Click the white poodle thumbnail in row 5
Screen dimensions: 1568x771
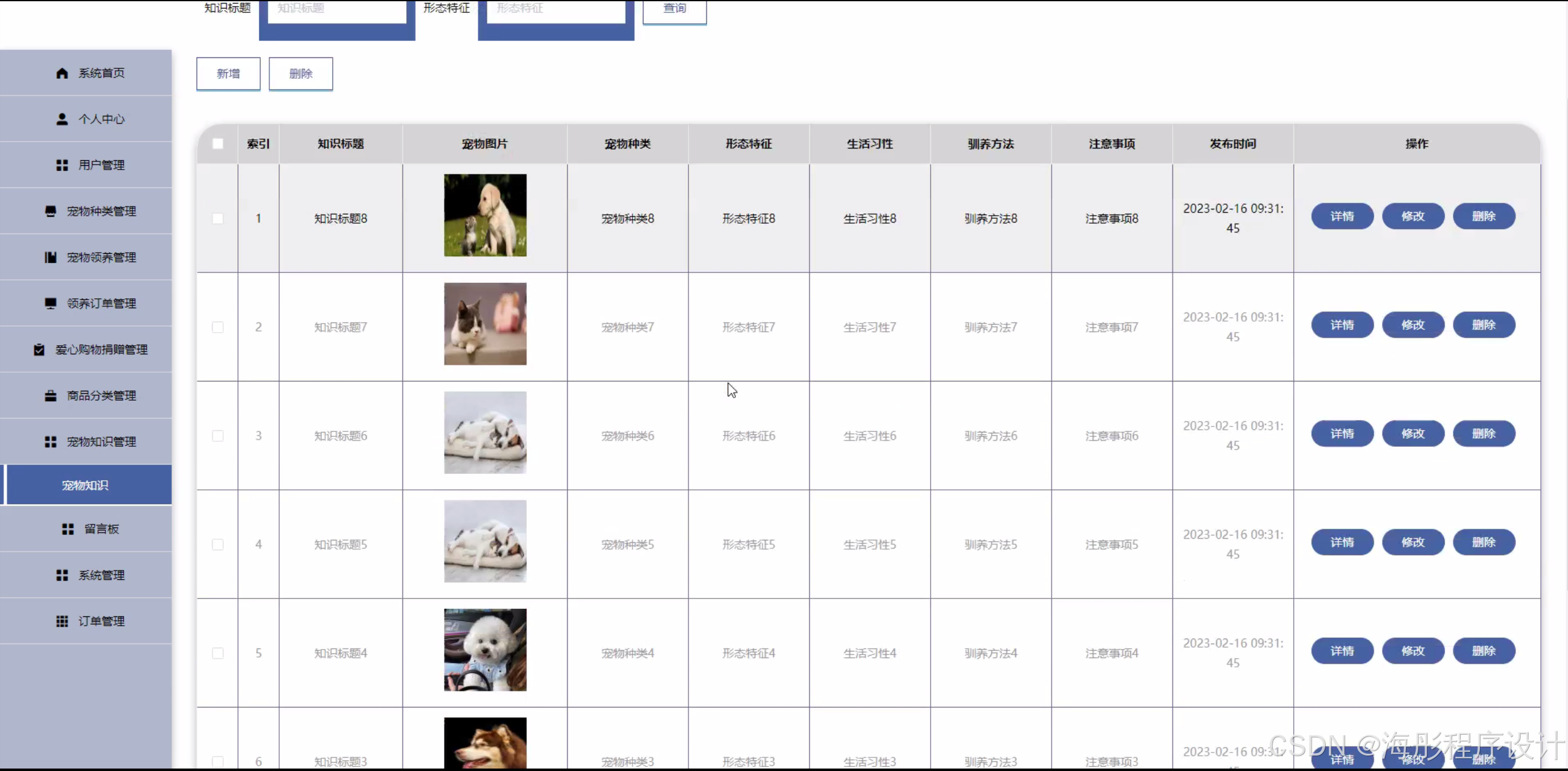485,650
